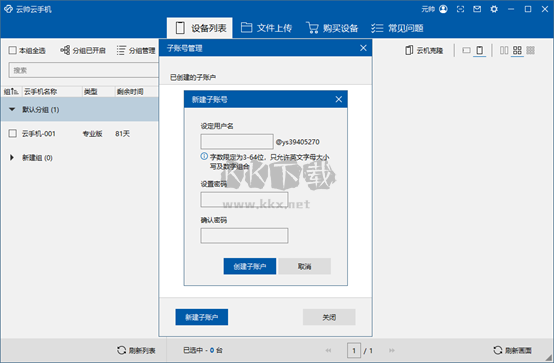This screenshot has height=363, width=554.
Task: Open the 购买设备 tab
Action: point(332,28)
